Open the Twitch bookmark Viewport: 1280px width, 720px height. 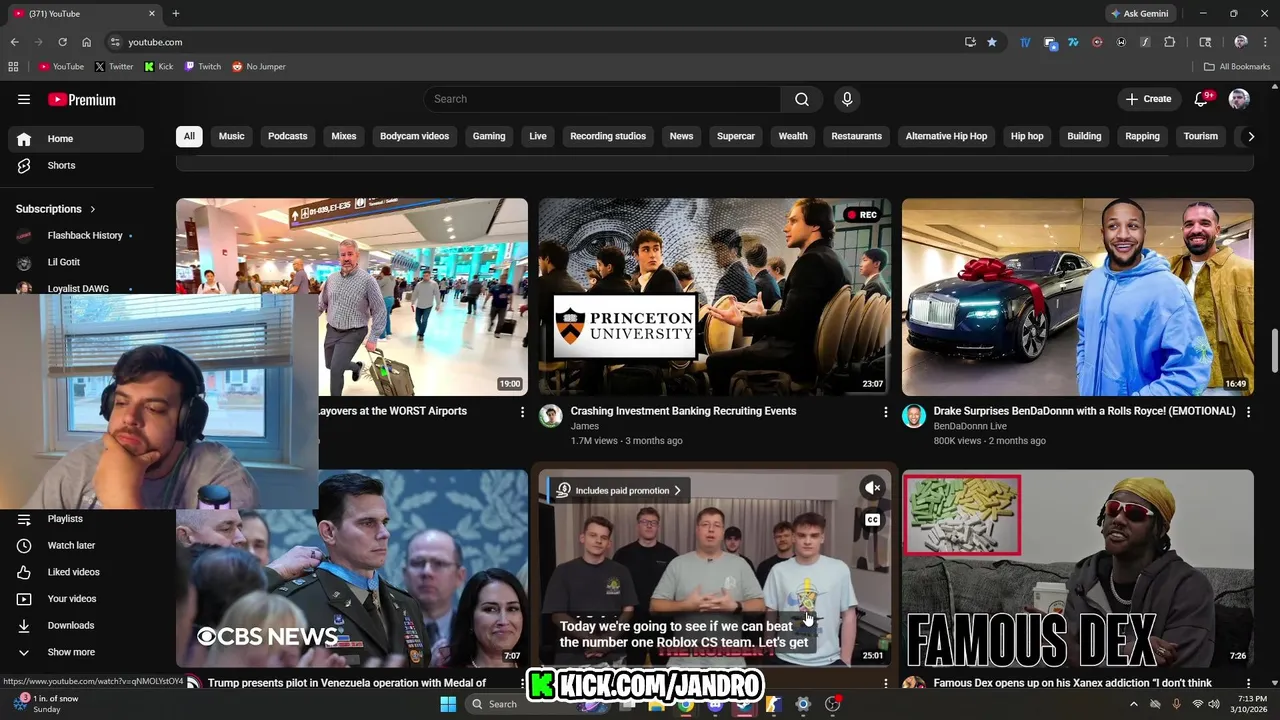203,66
